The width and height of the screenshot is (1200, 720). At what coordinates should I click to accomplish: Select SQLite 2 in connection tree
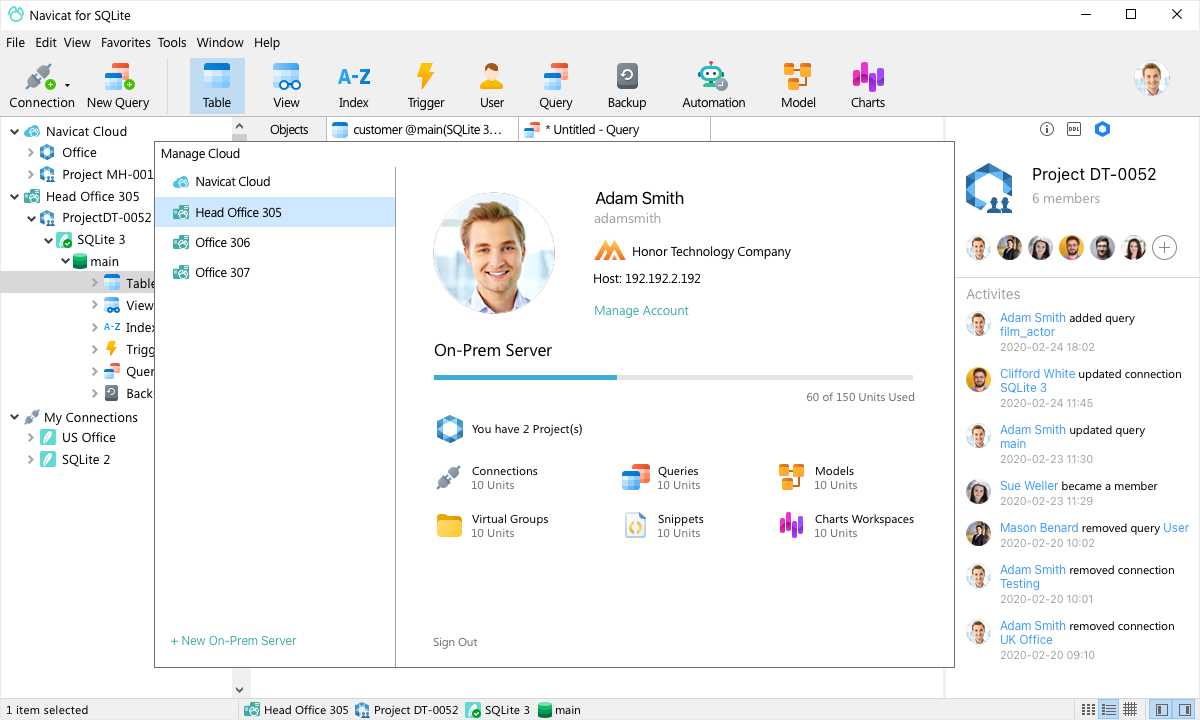pyautogui.click(x=86, y=459)
